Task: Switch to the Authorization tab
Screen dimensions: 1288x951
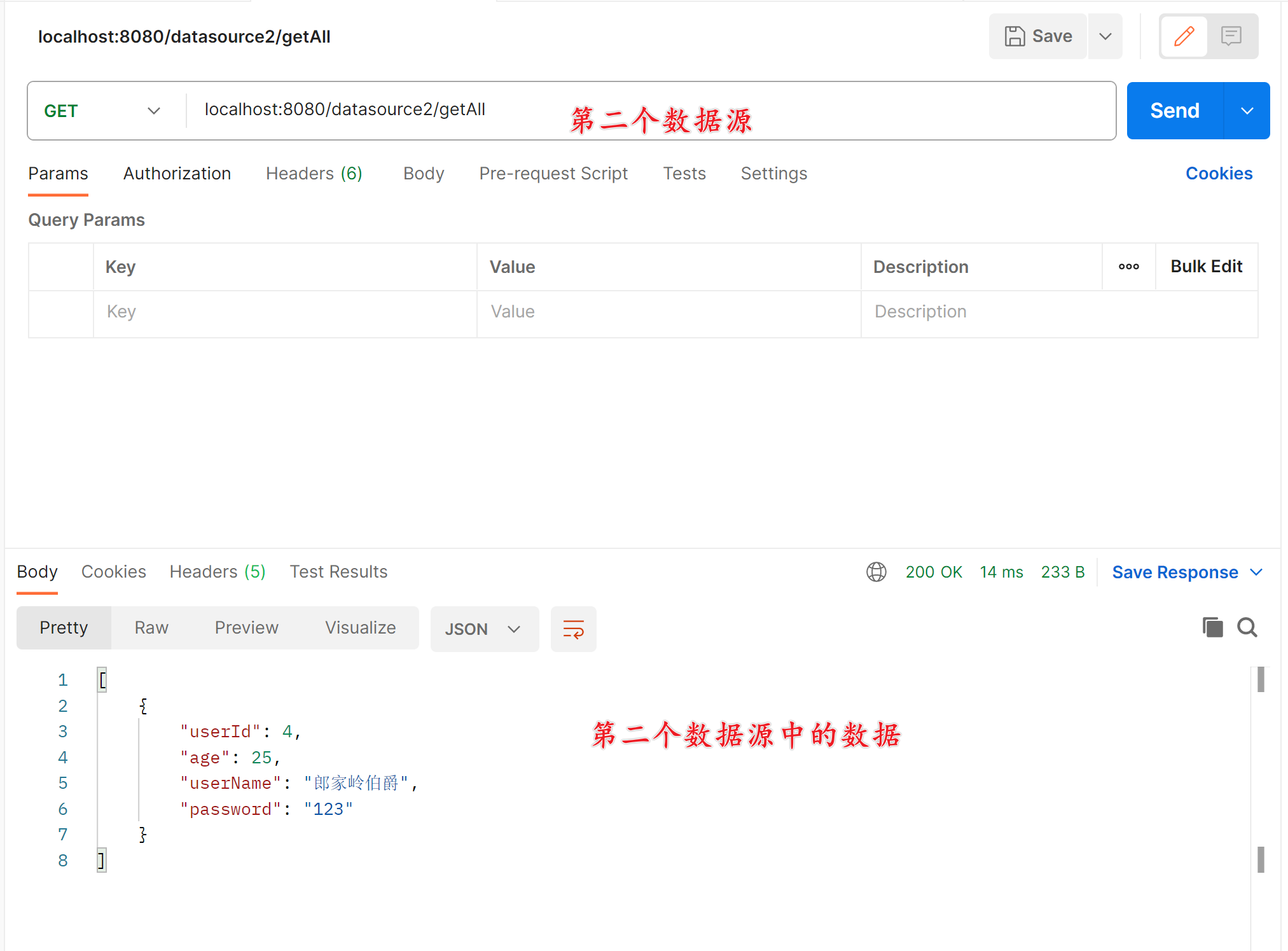Action: tap(177, 174)
